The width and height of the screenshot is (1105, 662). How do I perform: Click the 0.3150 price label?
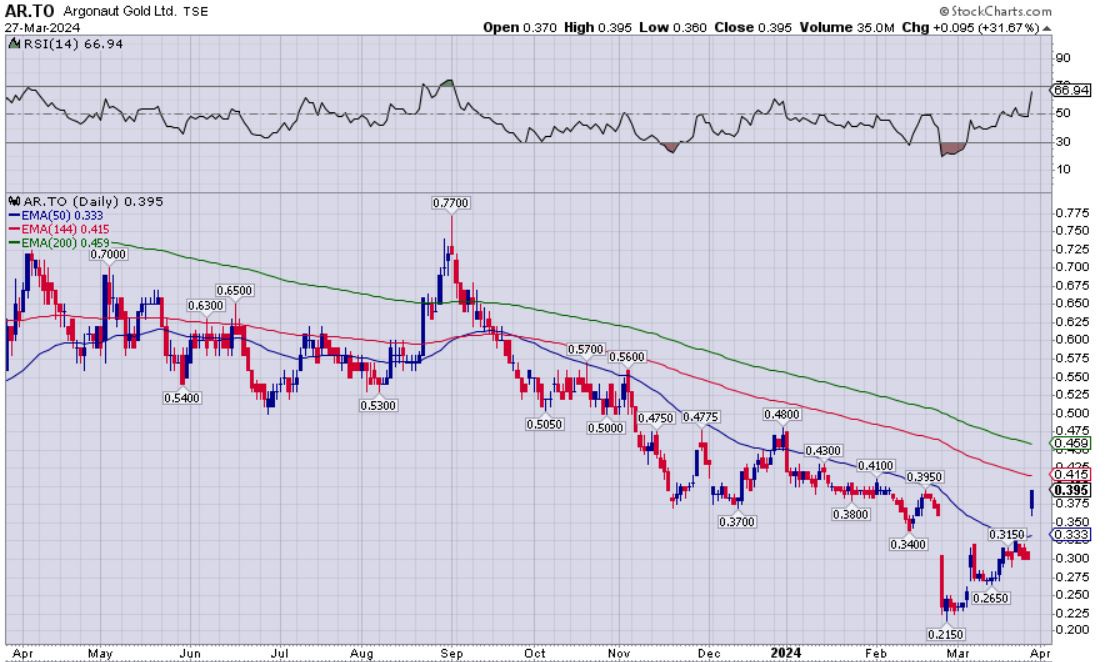point(1007,535)
